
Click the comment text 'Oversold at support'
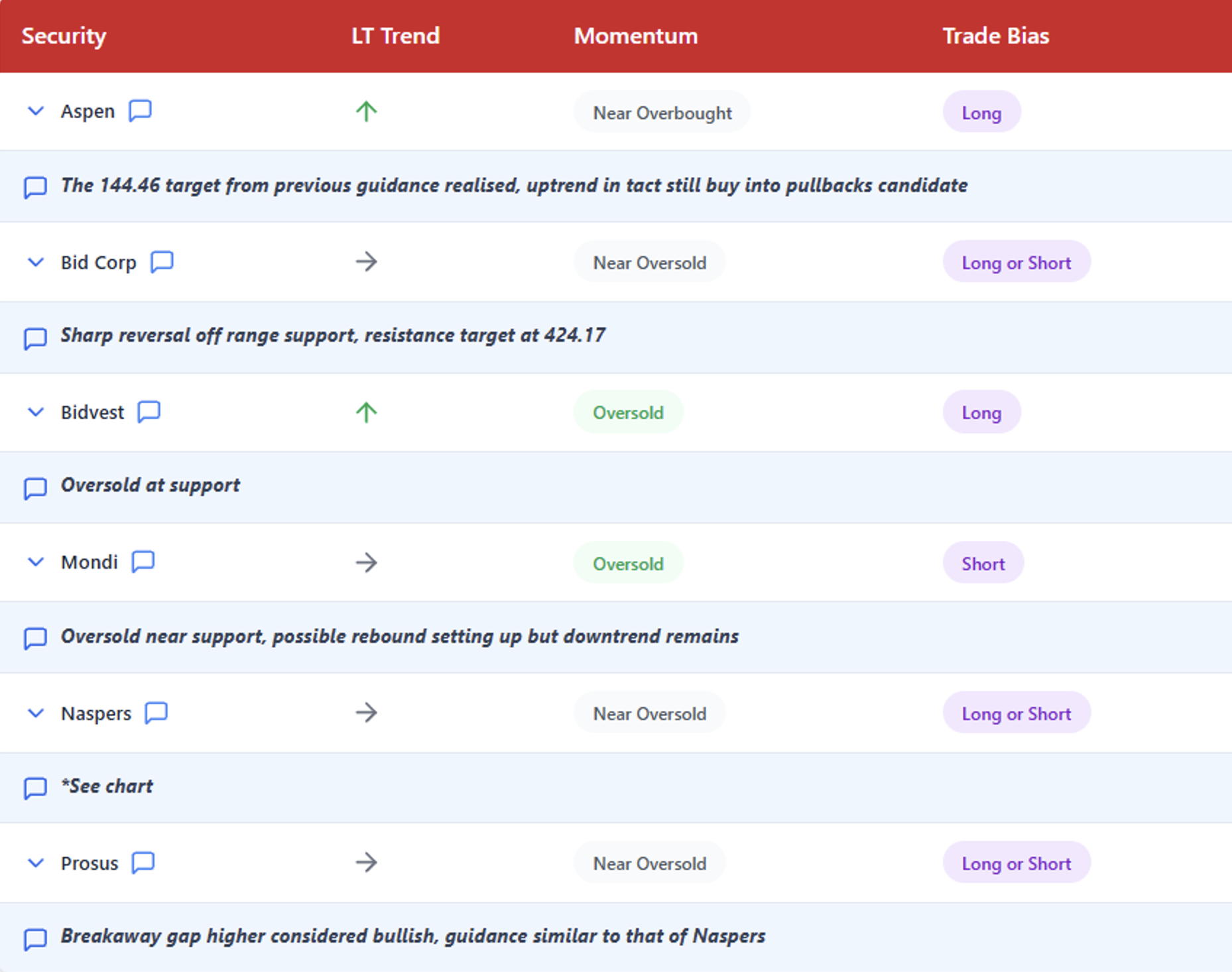151,485
